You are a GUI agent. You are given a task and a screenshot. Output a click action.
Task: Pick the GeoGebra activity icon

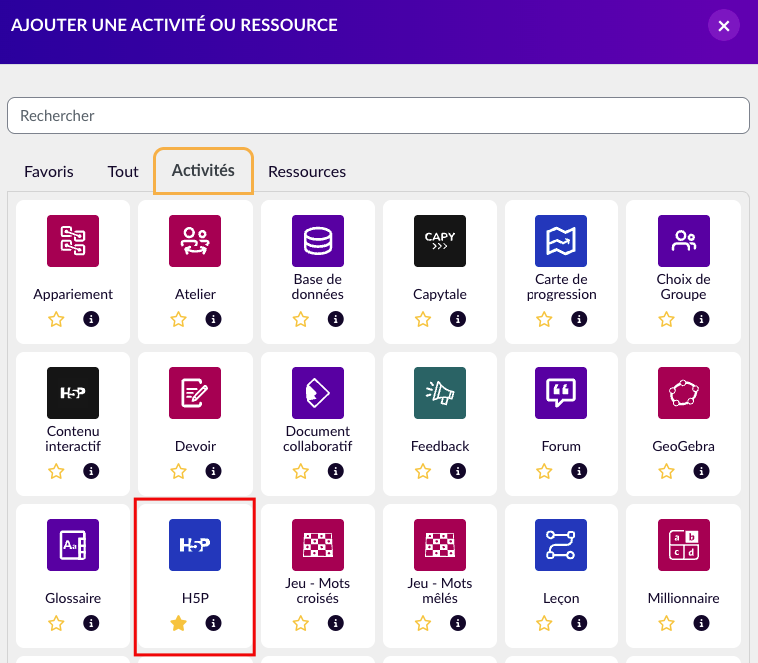684,393
